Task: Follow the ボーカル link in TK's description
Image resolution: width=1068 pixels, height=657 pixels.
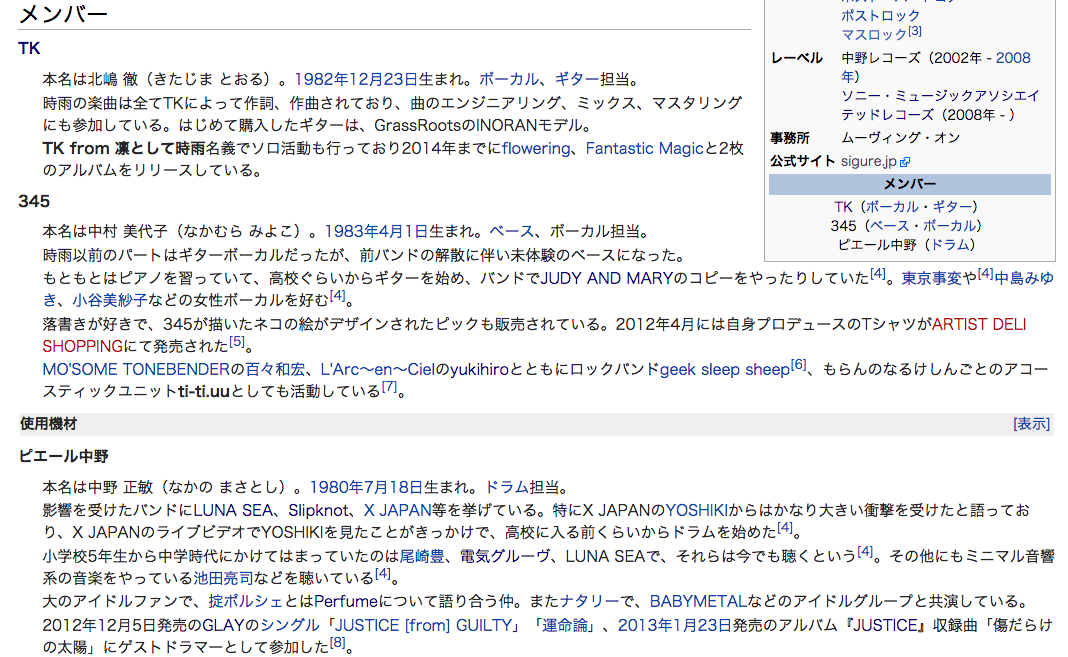Action: [509, 80]
